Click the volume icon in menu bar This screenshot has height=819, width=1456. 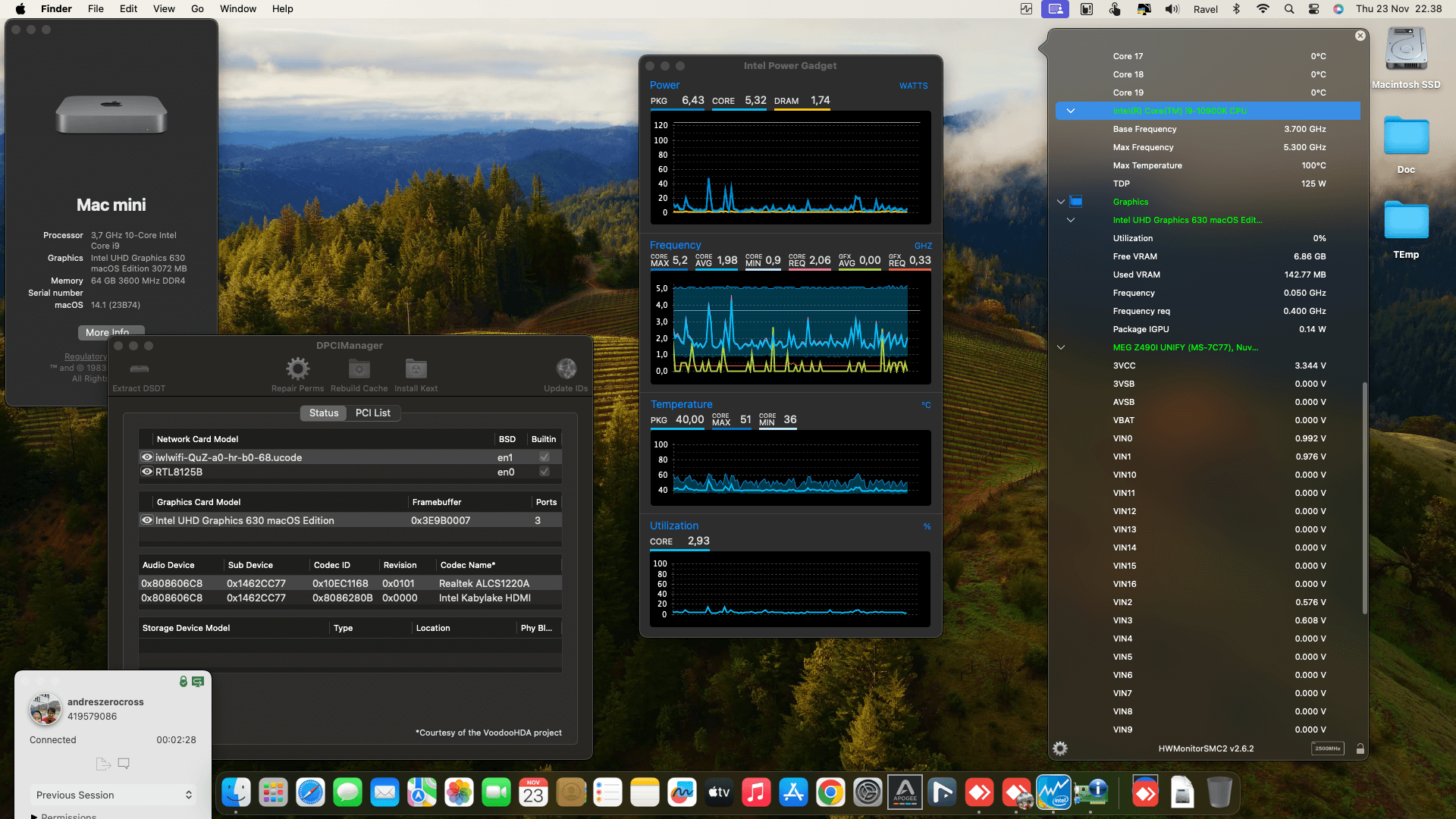1172,9
